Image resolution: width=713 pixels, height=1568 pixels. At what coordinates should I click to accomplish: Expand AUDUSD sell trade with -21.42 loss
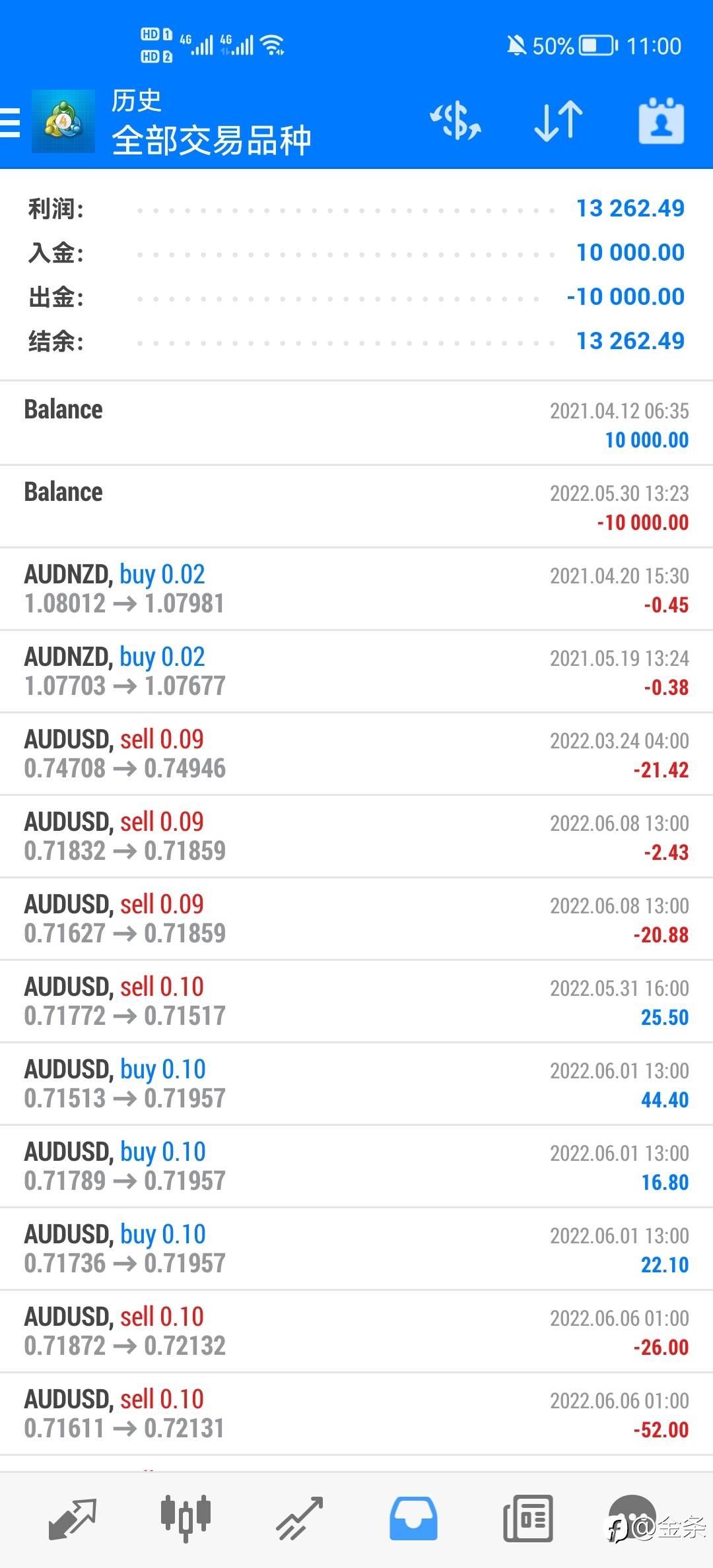pyautogui.click(x=356, y=754)
